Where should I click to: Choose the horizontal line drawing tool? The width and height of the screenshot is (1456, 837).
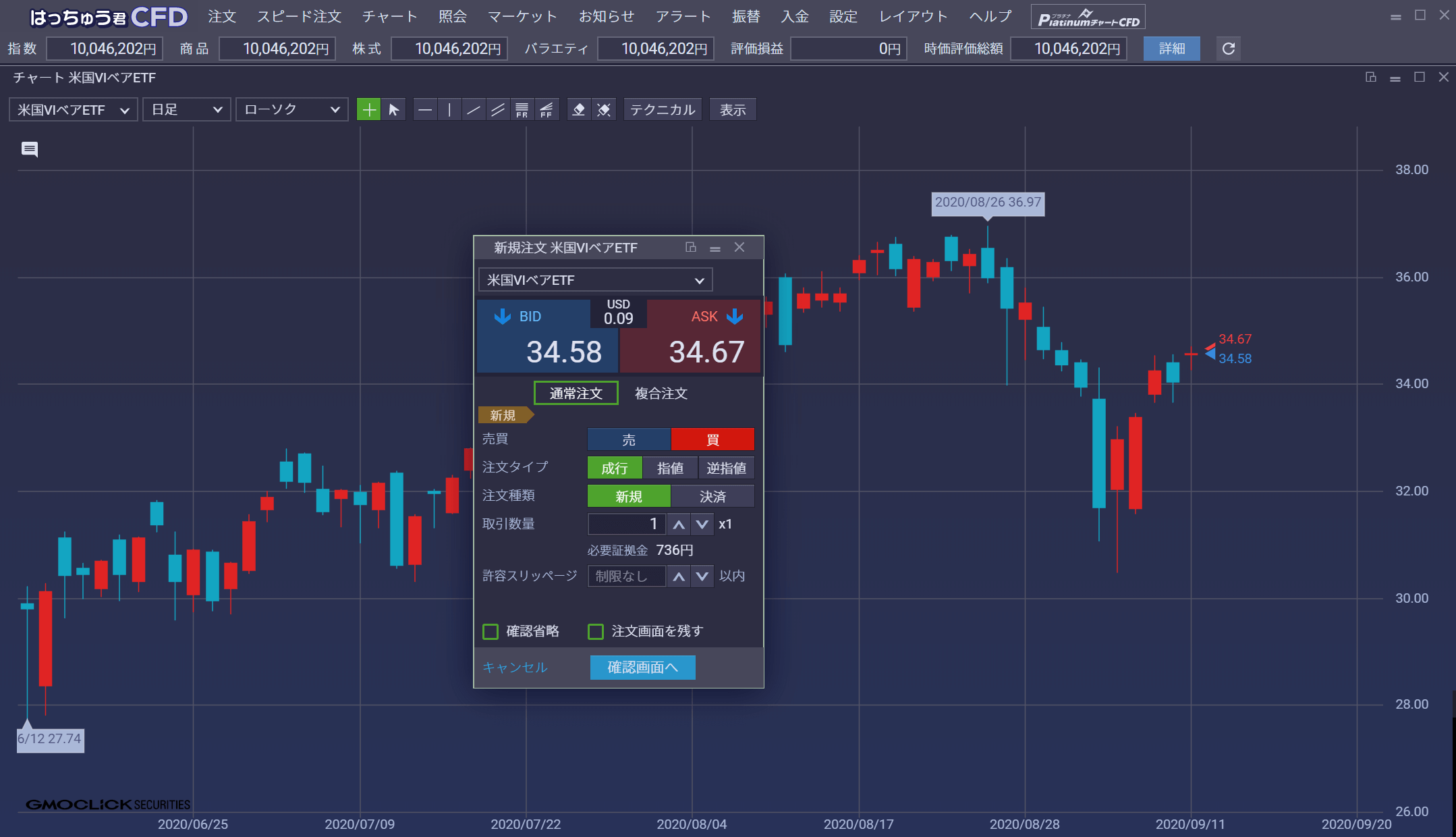[425, 109]
